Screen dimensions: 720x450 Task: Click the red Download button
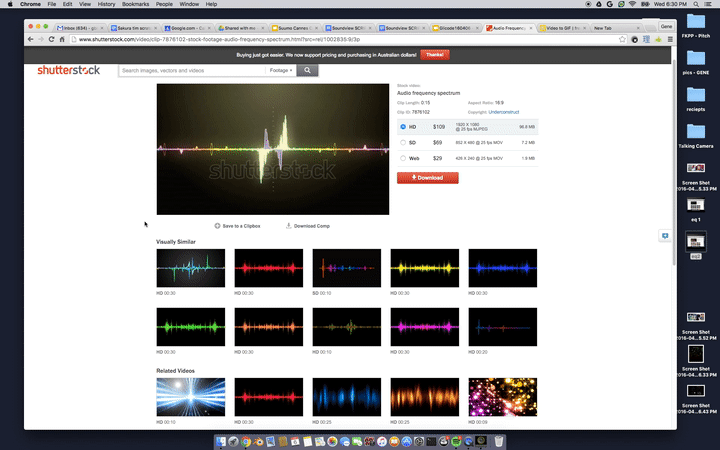(427, 178)
